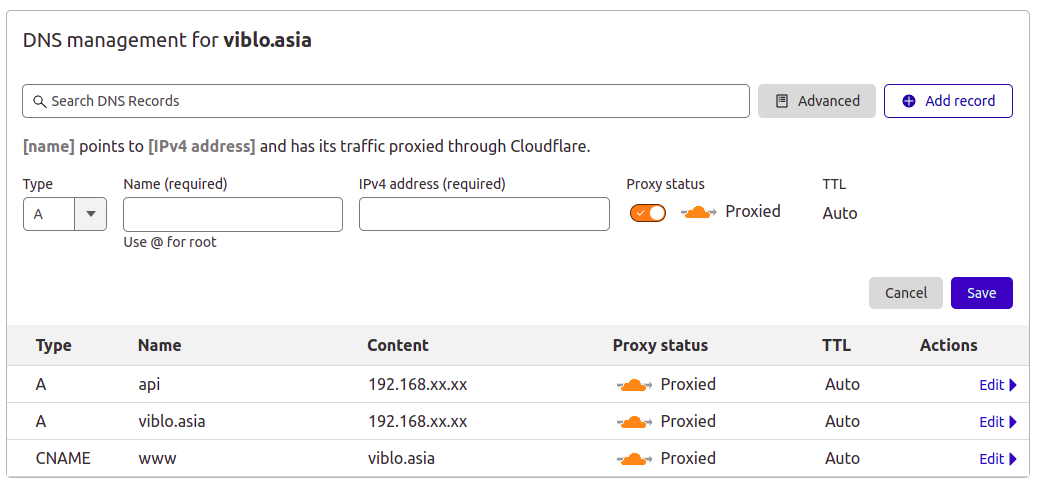The height and width of the screenshot is (487, 1041).
Task: Click the plus icon on Add record
Action: (909, 101)
